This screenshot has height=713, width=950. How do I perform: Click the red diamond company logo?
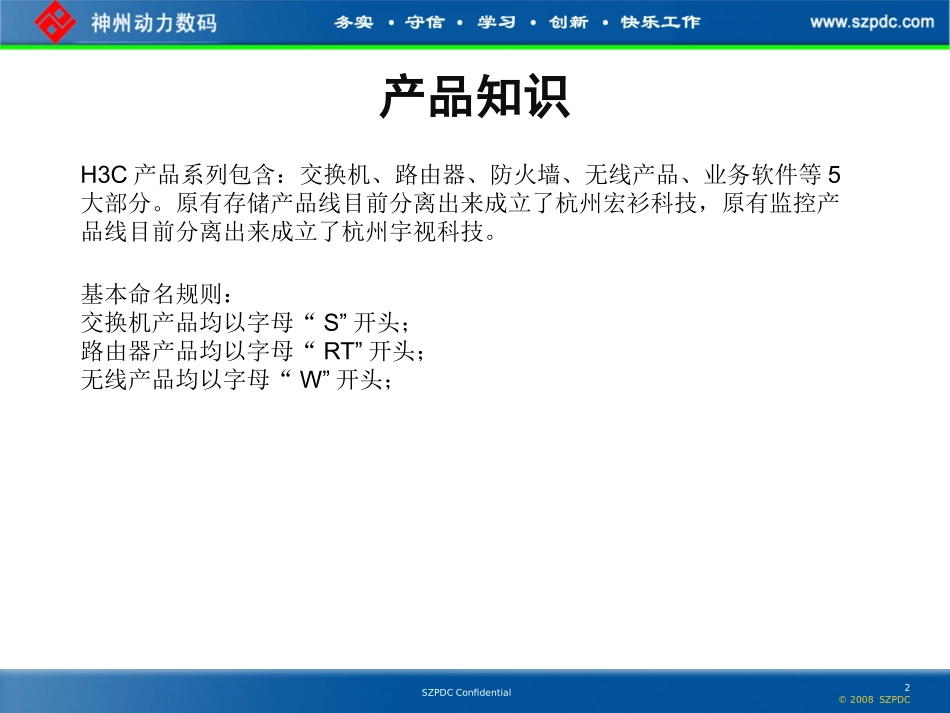click(x=55, y=22)
